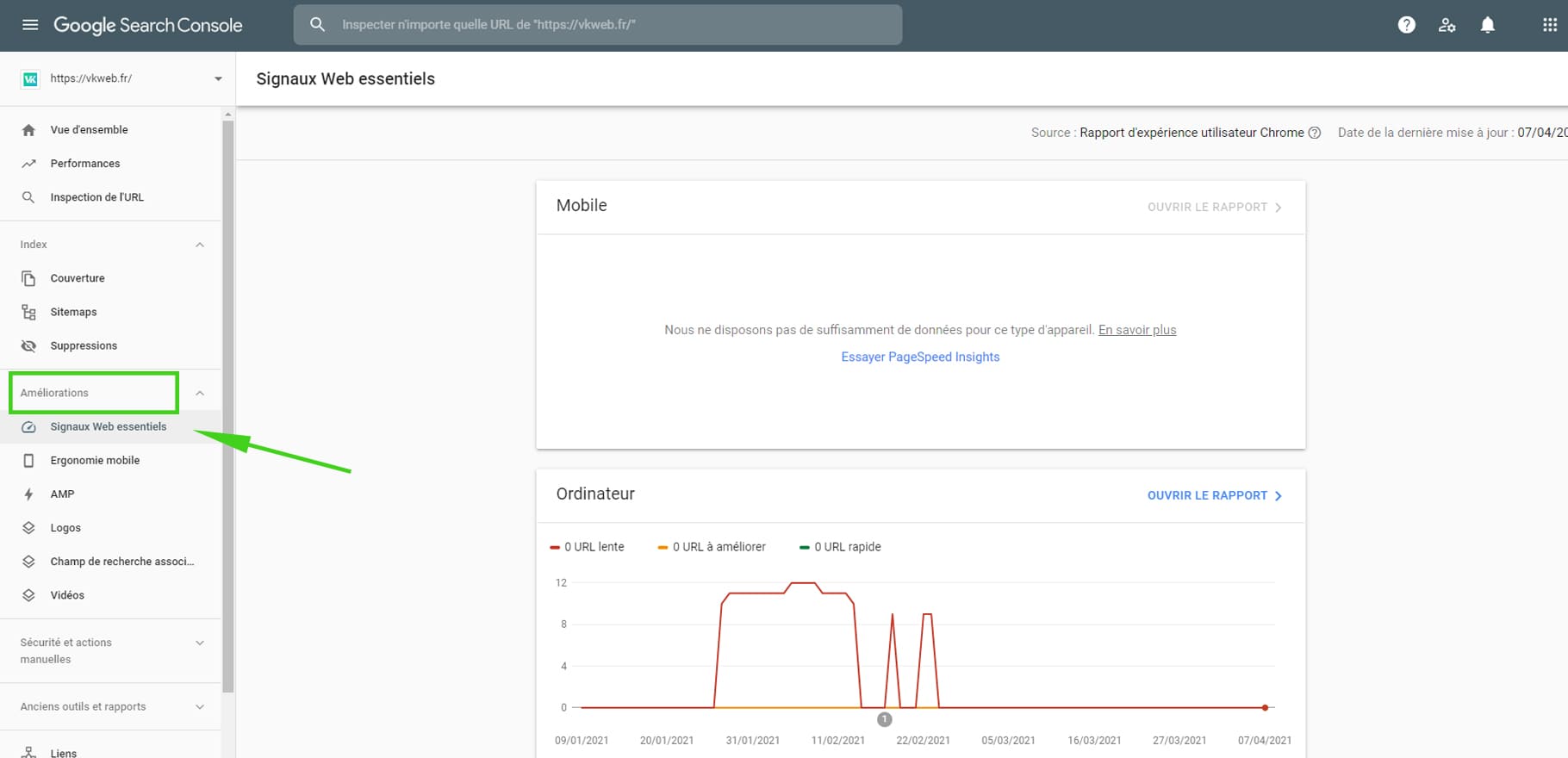Open the property selector dropdown arrow
This screenshot has height=758, width=1568.
(x=218, y=78)
